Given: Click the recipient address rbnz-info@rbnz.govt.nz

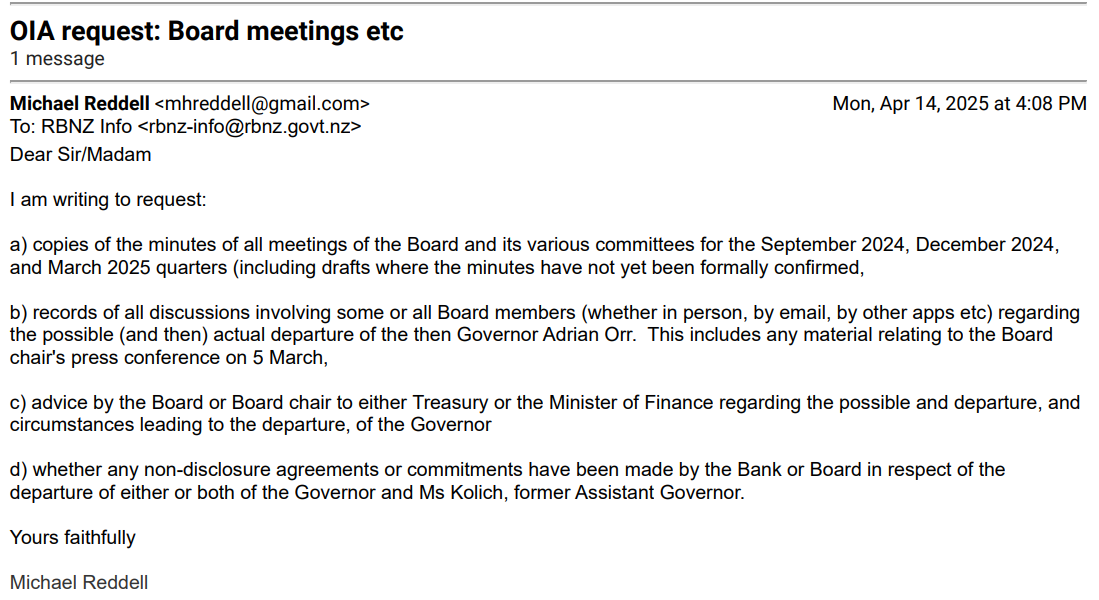Looking at the screenshot, I should (249, 127).
